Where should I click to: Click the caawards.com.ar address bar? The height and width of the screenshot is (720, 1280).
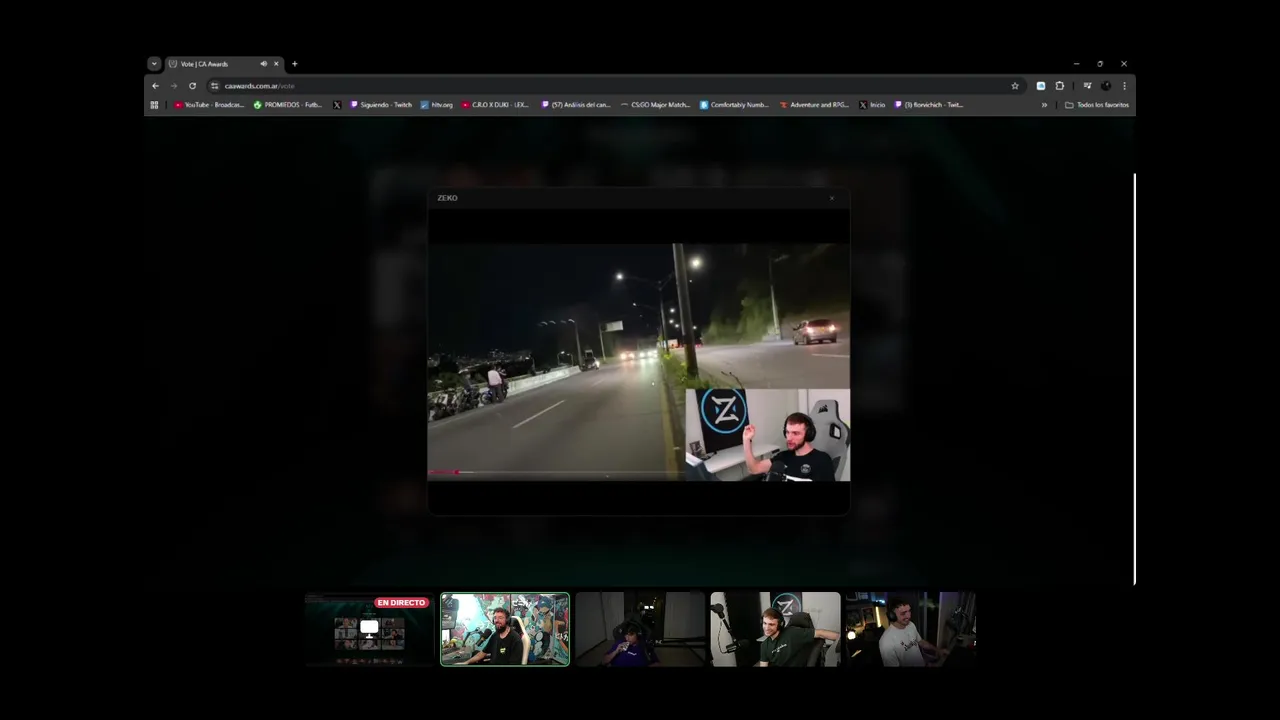pos(615,86)
